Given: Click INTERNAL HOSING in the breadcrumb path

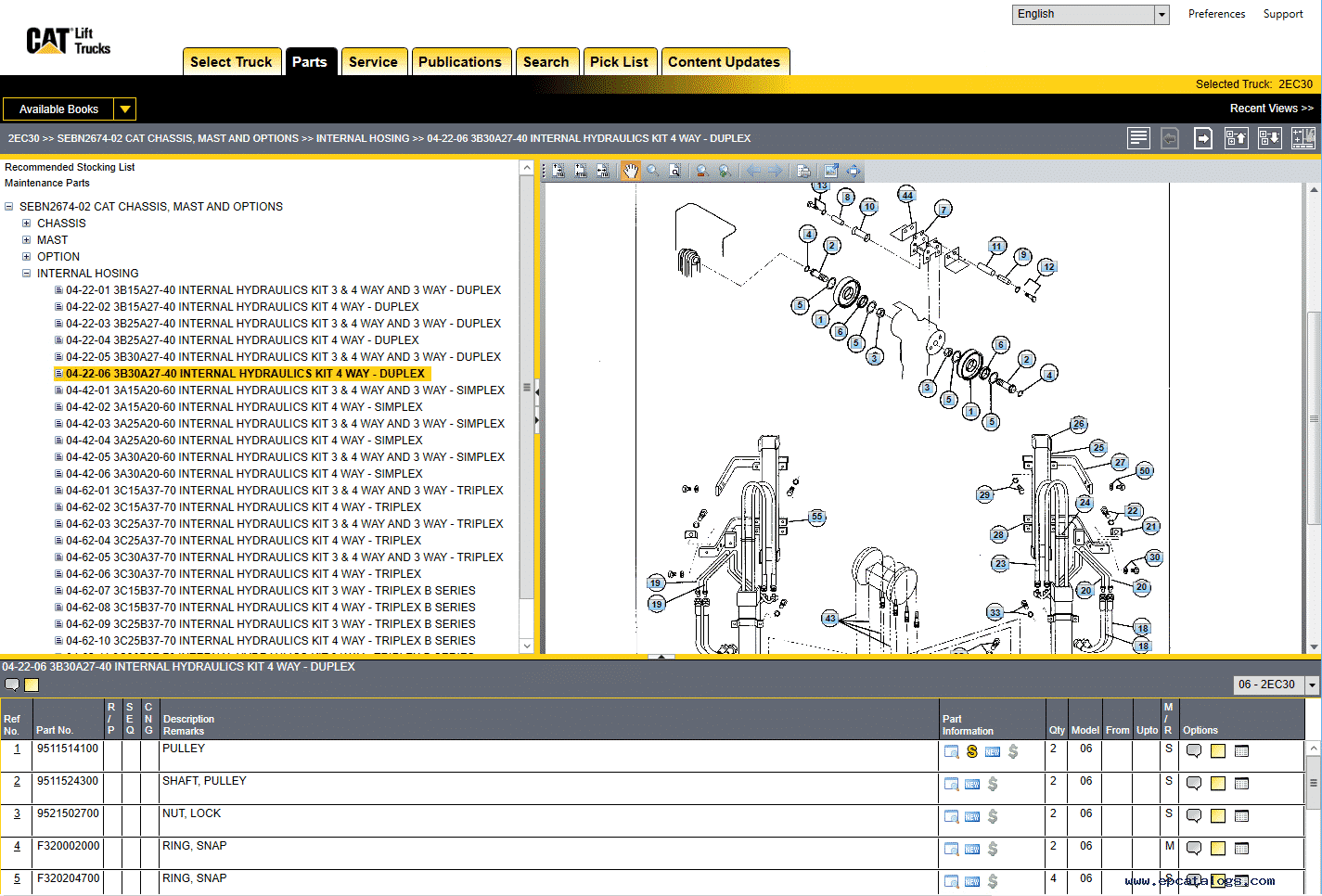Looking at the screenshot, I should click(x=363, y=138).
